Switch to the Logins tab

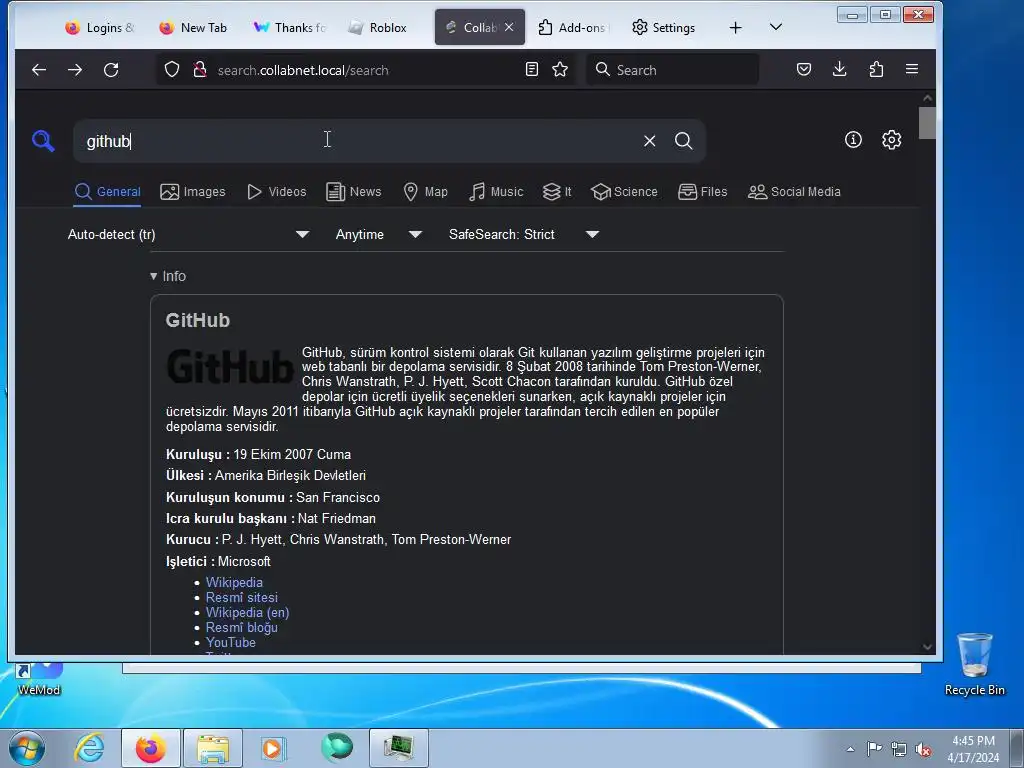(x=99, y=27)
